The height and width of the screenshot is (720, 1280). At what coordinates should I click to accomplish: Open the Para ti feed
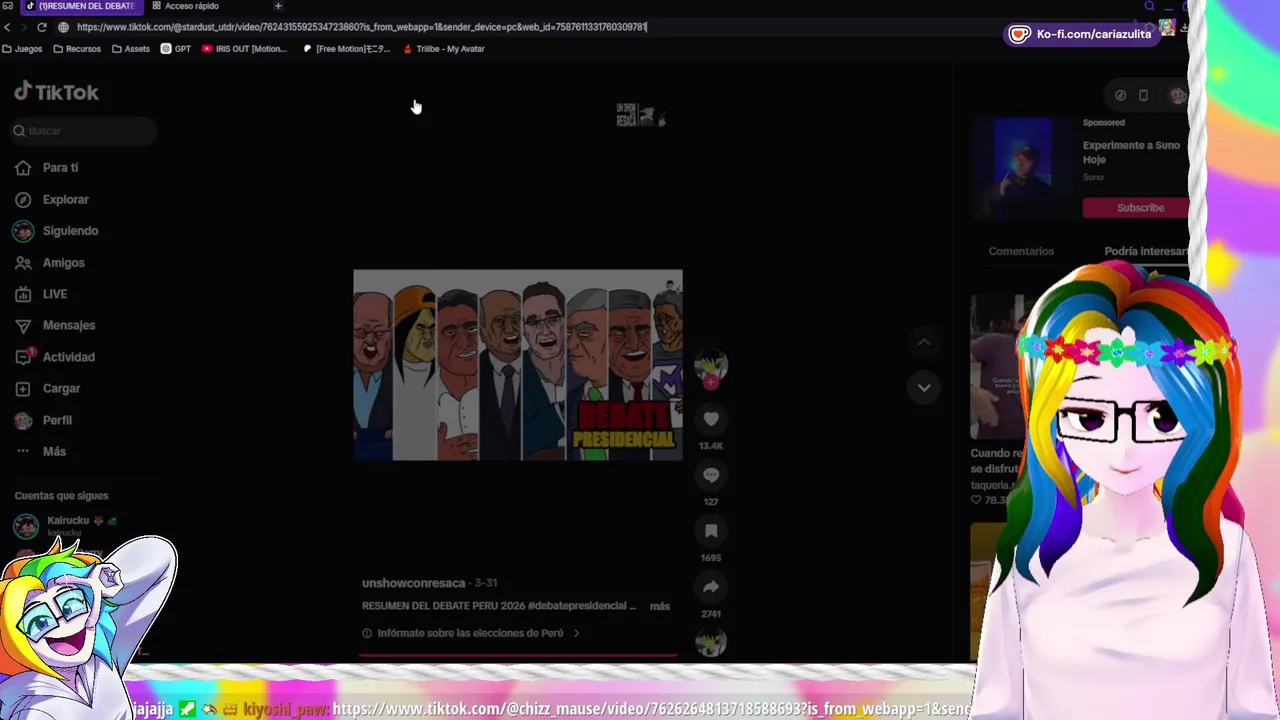tap(47, 168)
